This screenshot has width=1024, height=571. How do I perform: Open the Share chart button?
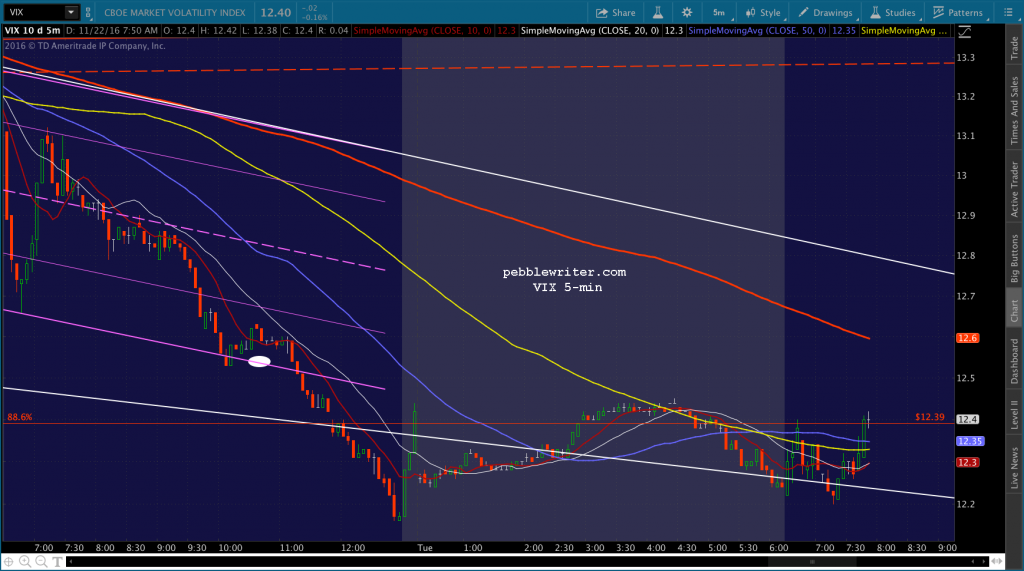point(615,12)
